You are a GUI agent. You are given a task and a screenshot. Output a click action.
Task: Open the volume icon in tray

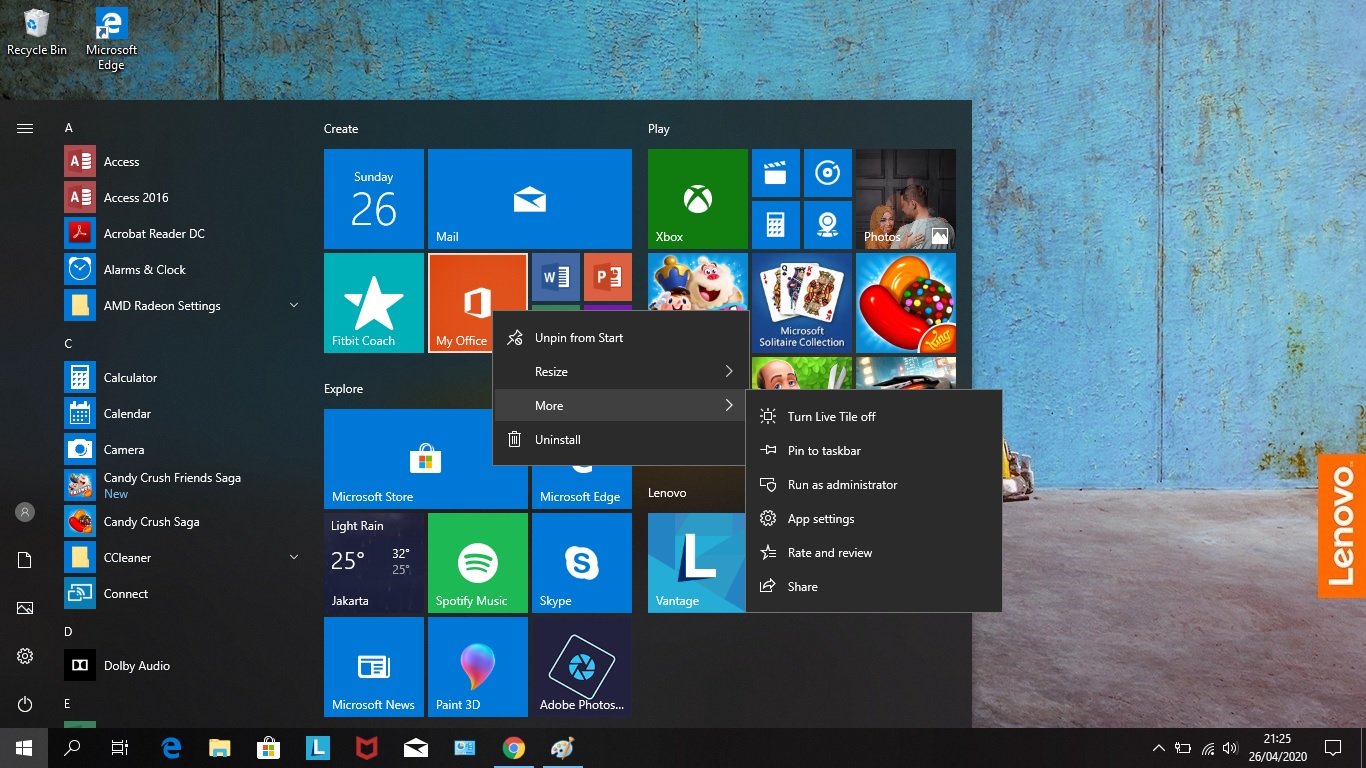[x=1230, y=748]
